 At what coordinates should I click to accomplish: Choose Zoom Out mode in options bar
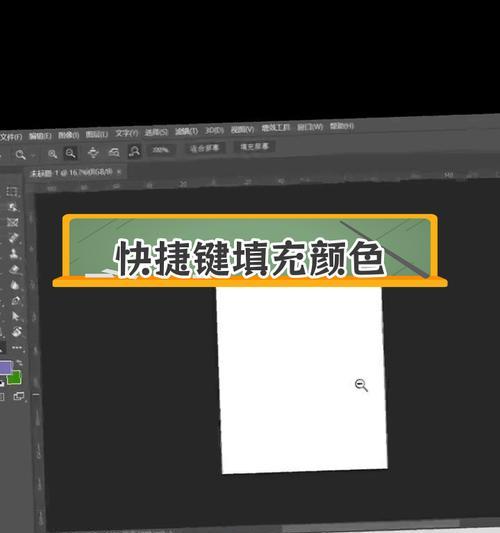(70, 153)
